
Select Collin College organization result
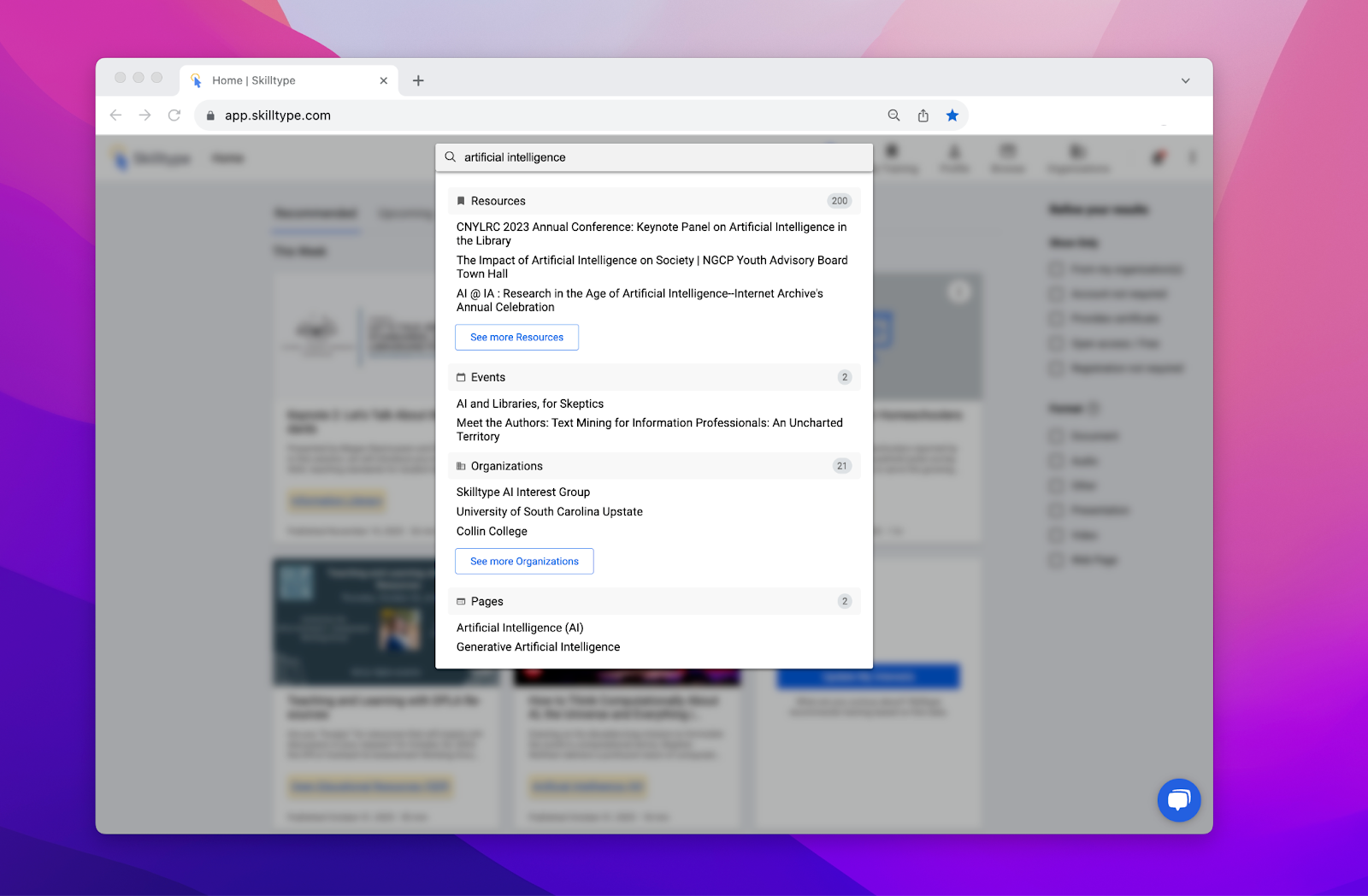[492, 531]
